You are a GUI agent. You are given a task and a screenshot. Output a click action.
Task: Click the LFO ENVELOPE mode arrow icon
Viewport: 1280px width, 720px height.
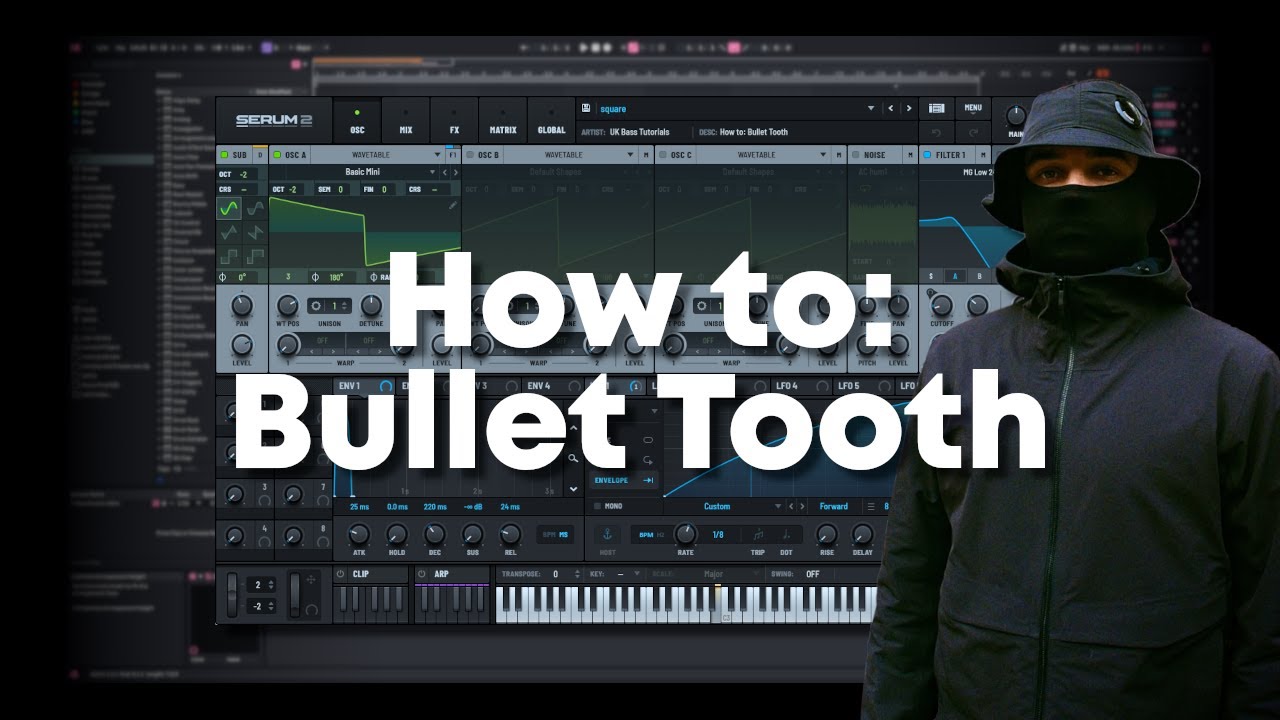pyautogui.click(x=648, y=480)
